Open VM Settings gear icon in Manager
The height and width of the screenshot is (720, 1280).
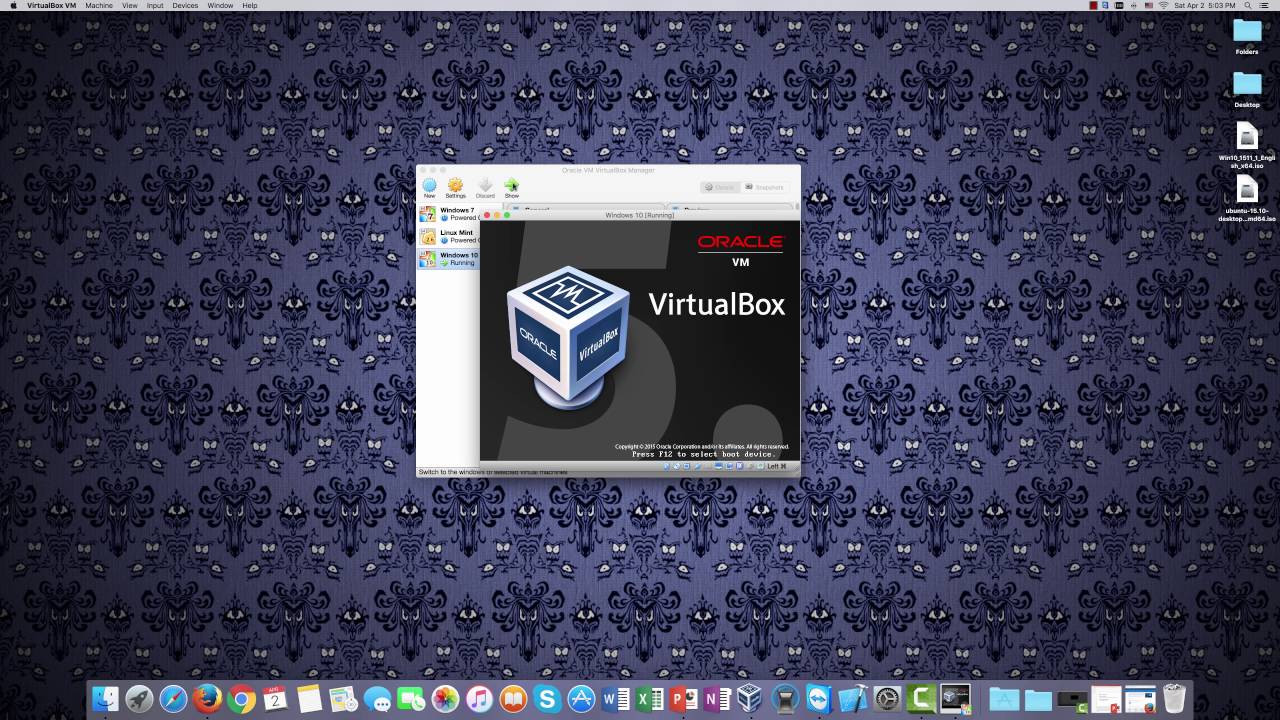pyautogui.click(x=455, y=185)
